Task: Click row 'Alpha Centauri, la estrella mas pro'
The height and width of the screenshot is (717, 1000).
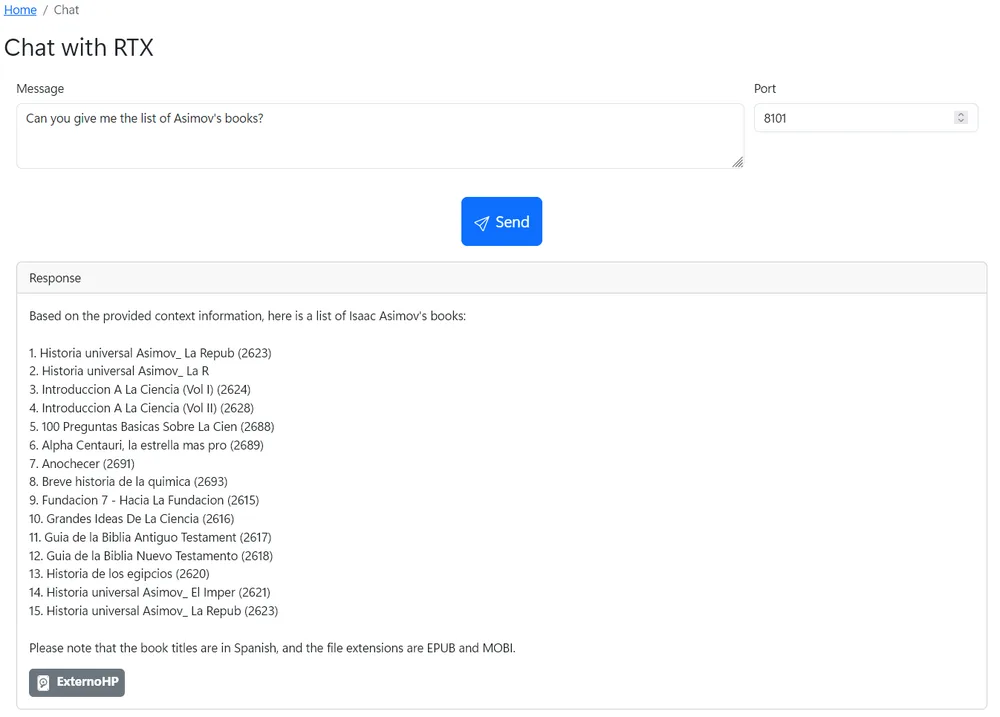Action: pos(146,445)
